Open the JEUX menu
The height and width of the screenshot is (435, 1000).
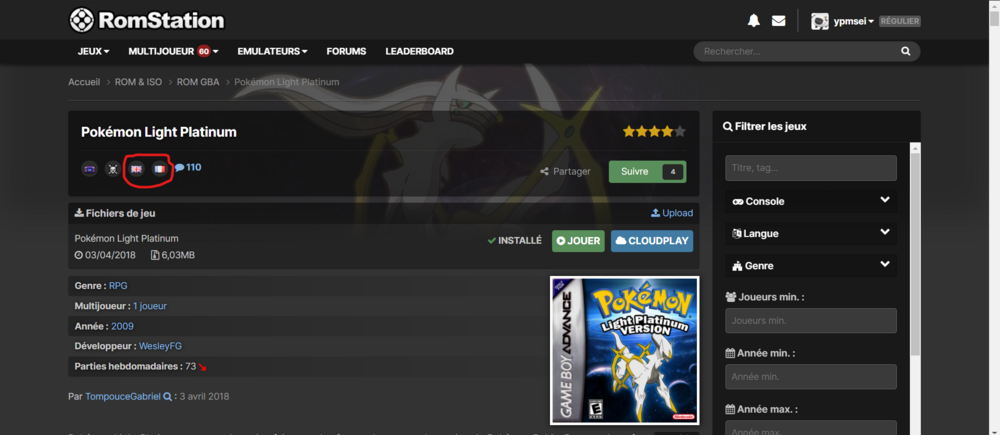tap(93, 51)
